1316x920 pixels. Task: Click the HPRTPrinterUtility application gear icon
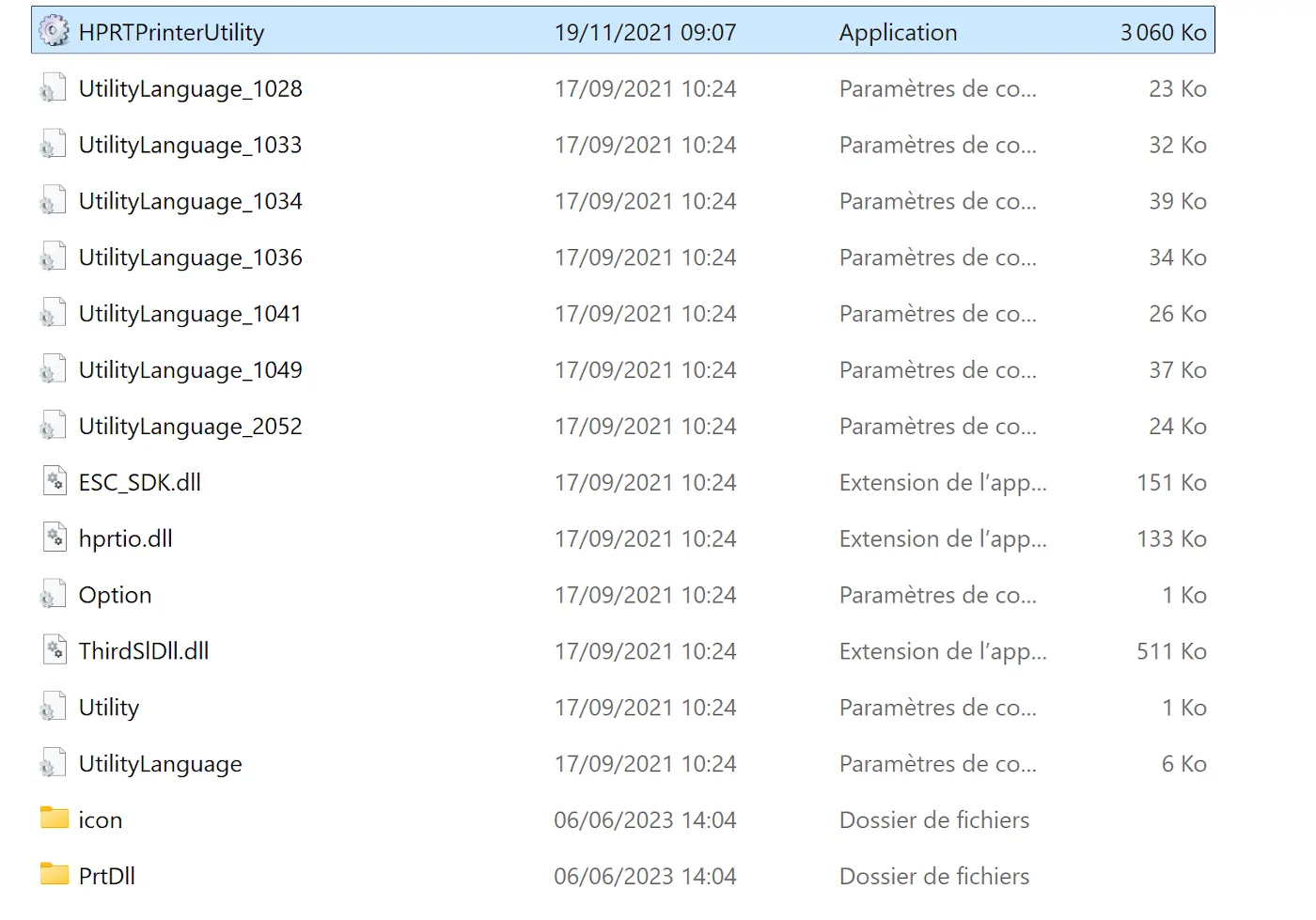click(x=54, y=31)
